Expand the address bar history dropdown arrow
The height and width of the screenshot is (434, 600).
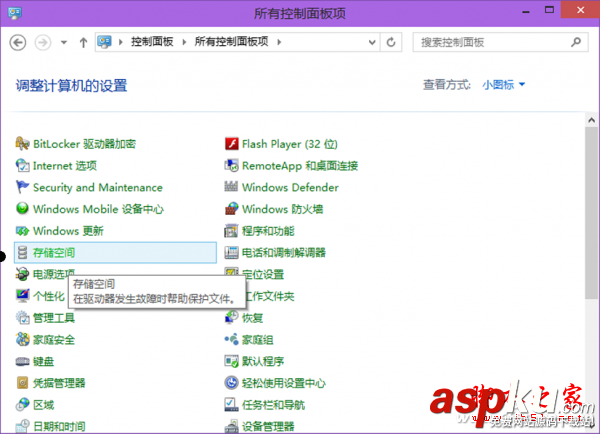tap(372, 42)
